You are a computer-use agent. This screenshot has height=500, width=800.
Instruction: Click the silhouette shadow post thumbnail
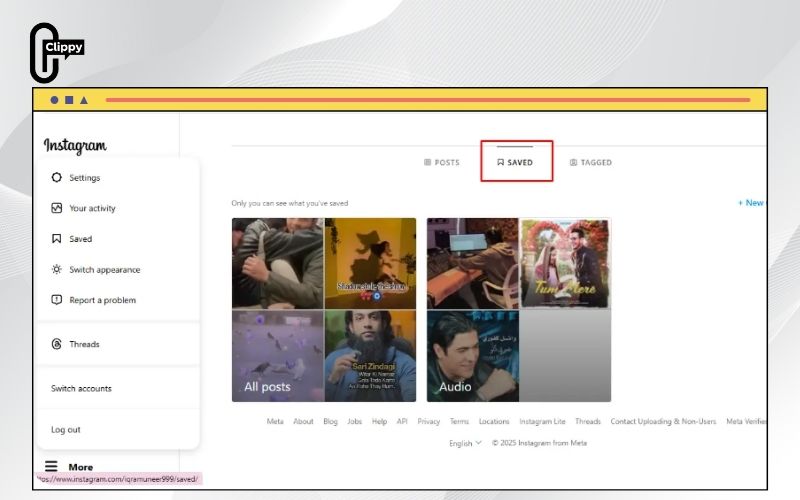370,263
